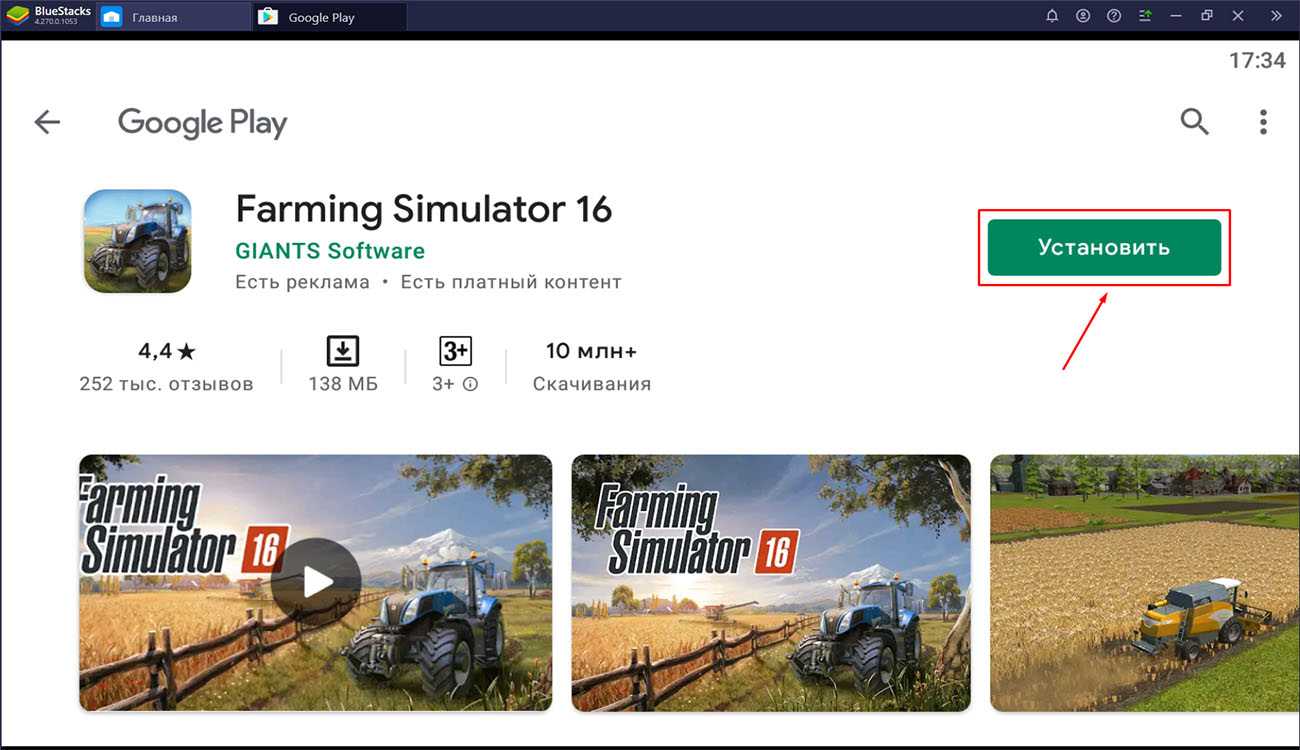
Task: Click the BlueStacks logo in title bar
Action: tap(18, 16)
